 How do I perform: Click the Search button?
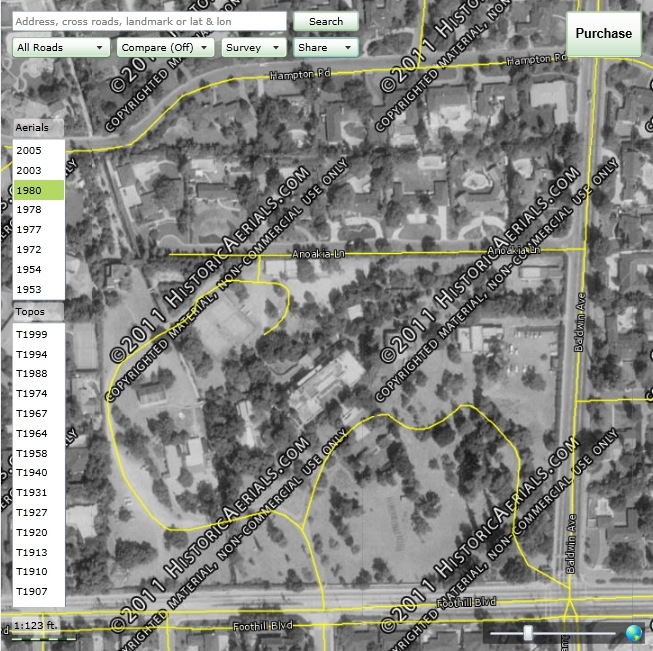326,21
